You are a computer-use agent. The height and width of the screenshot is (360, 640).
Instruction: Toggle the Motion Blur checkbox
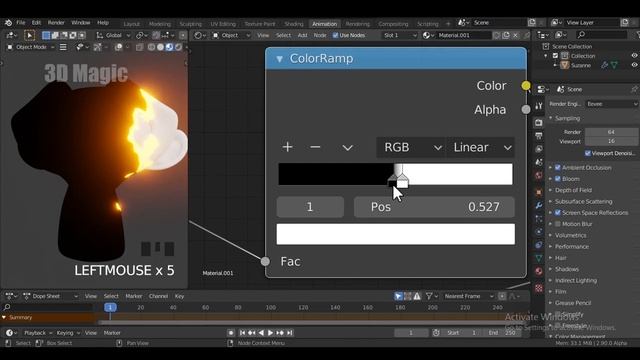point(558,224)
